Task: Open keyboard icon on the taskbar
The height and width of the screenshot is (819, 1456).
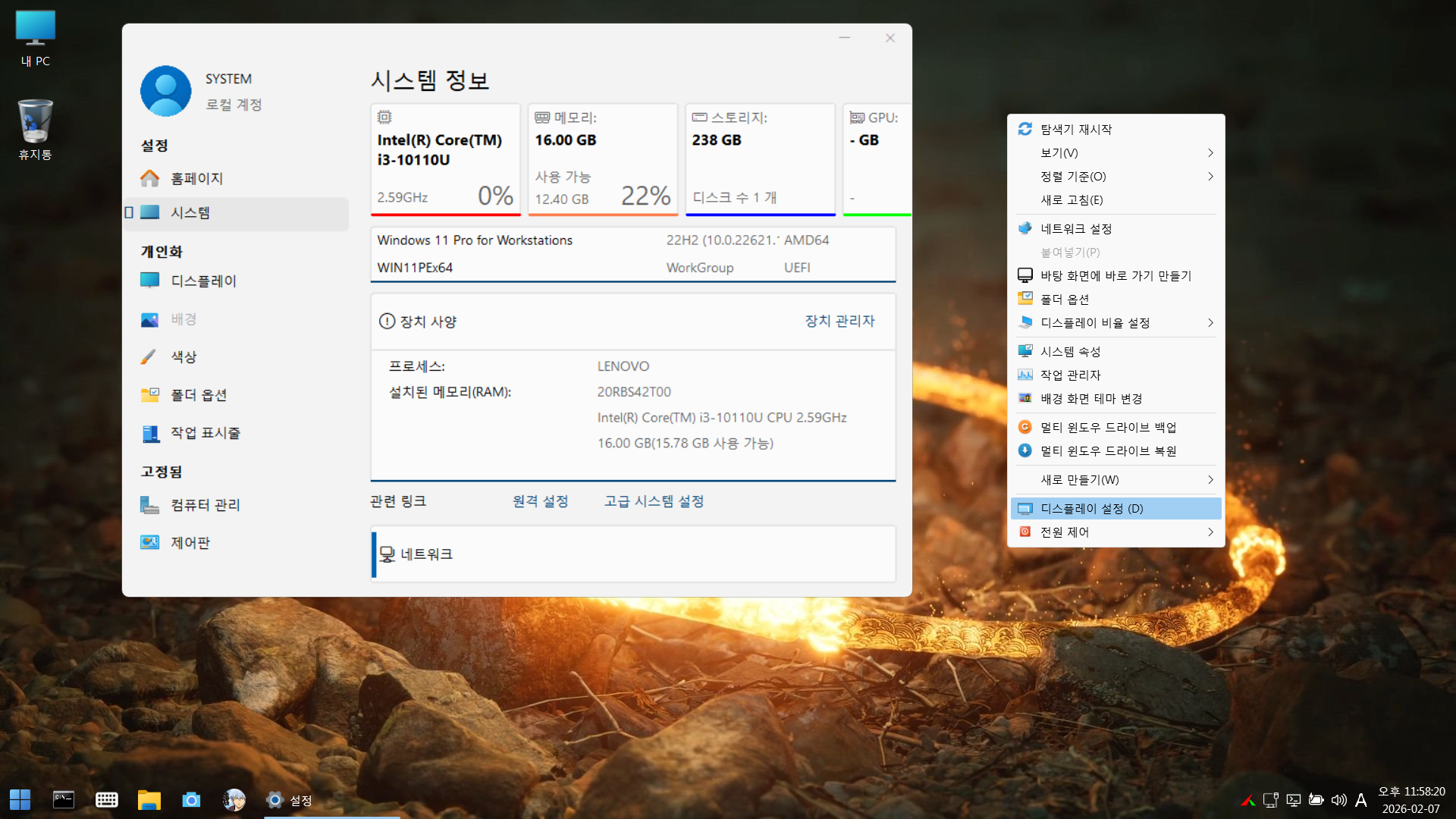Action: click(x=106, y=799)
